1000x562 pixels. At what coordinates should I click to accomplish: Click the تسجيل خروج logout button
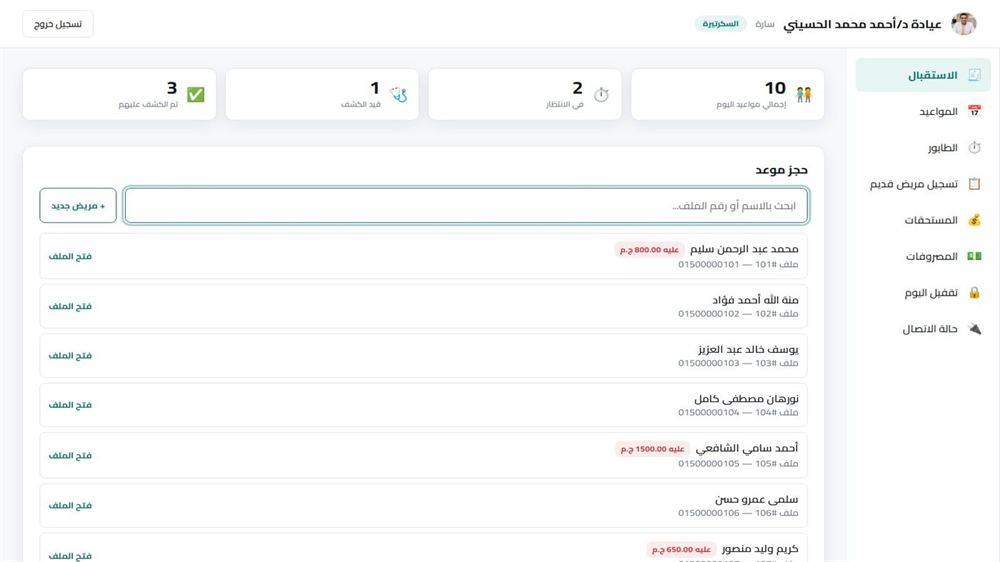click(x=57, y=24)
